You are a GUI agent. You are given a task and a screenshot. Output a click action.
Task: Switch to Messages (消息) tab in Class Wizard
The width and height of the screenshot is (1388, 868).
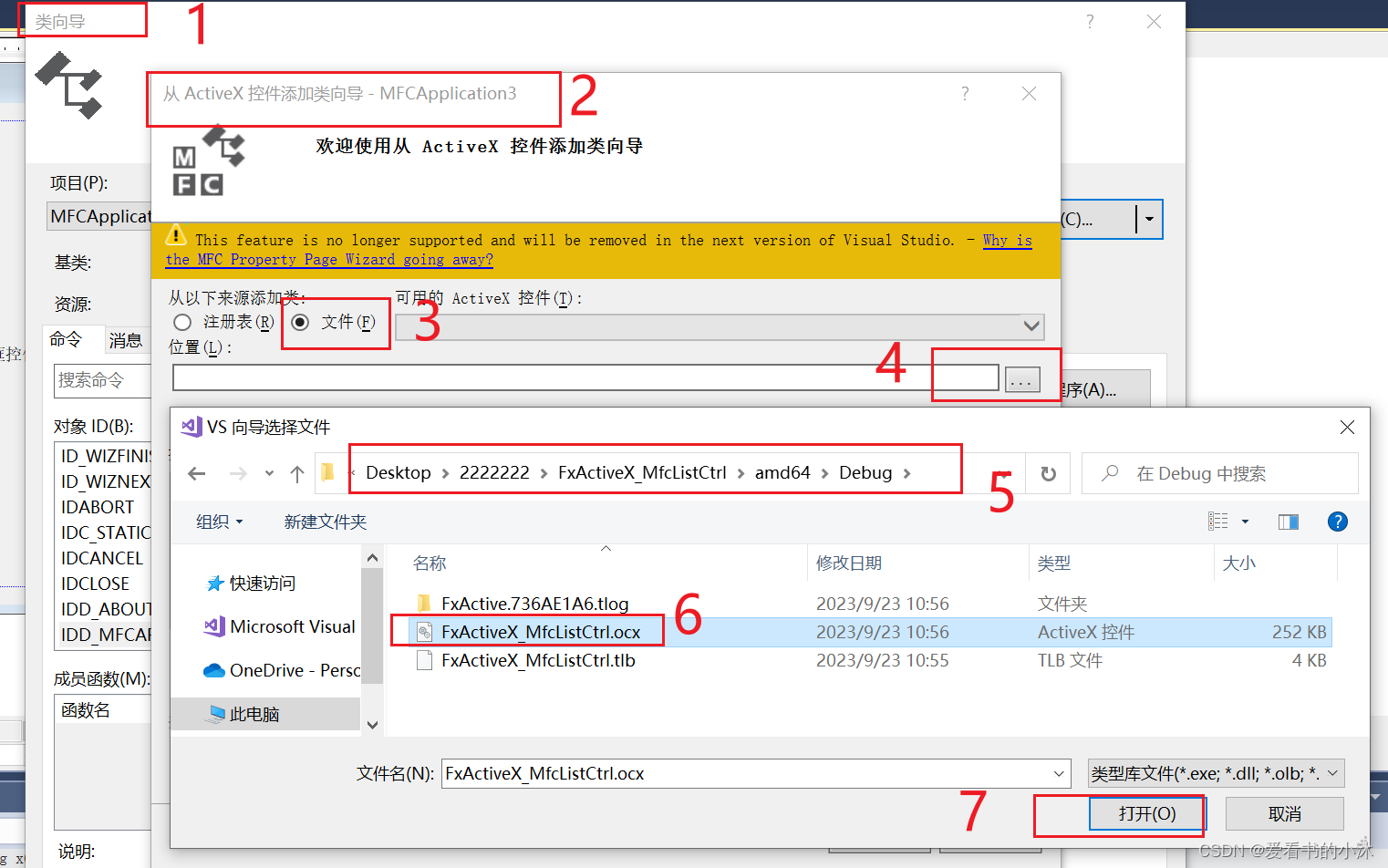pos(126,340)
